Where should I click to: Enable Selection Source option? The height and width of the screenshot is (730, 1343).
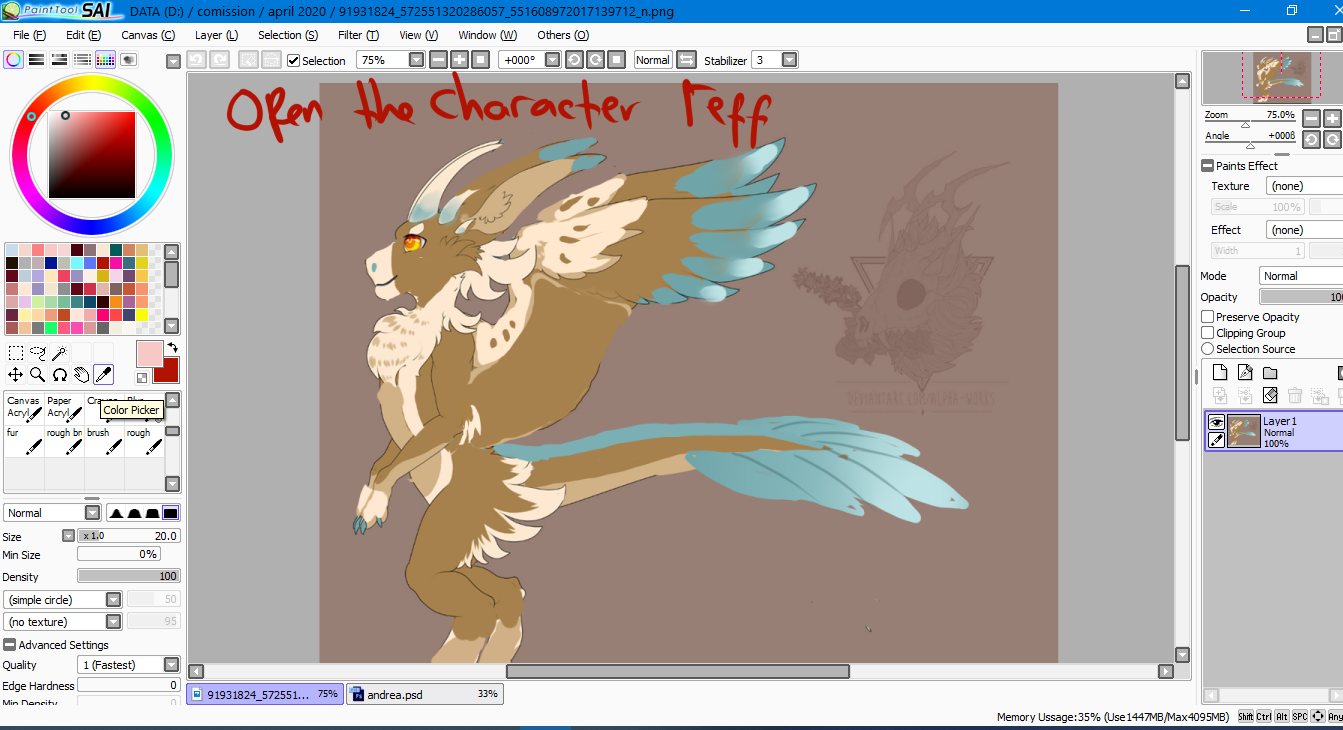click(x=1208, y=349)
